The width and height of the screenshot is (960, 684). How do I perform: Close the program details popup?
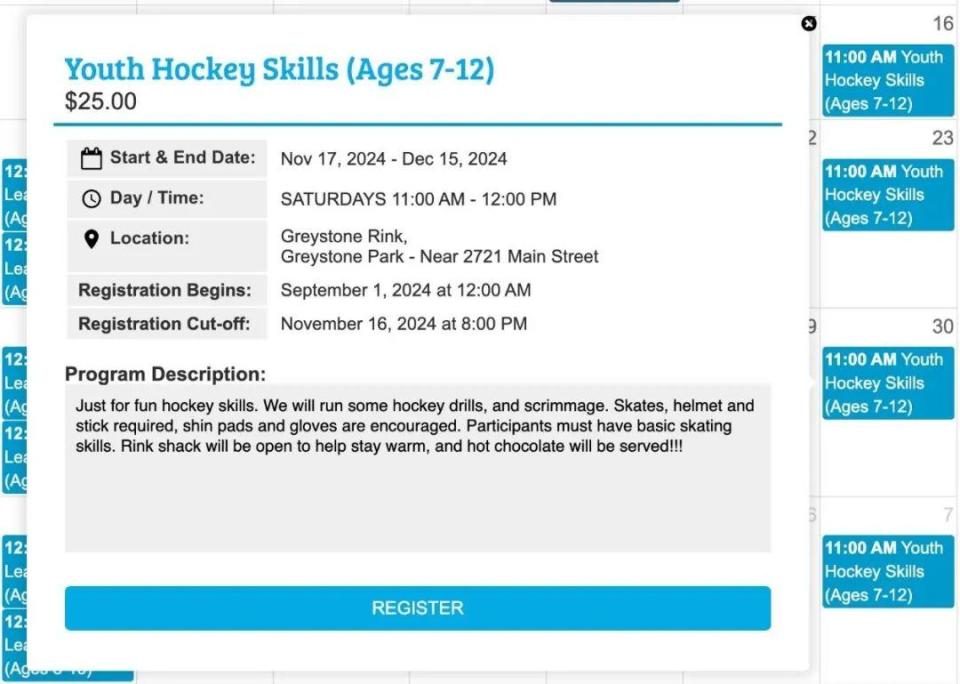click(809, 24)
